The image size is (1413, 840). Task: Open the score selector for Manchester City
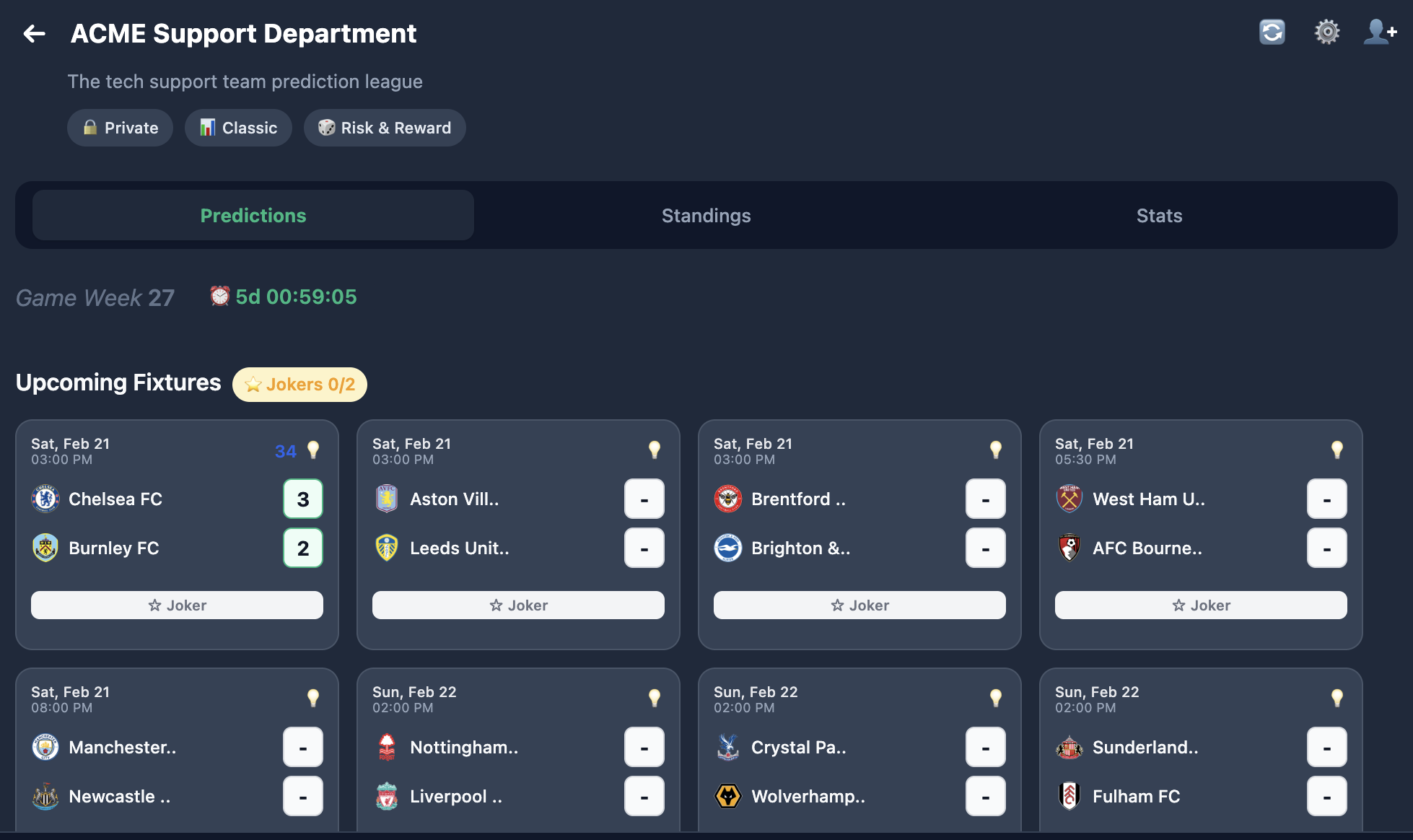[x=302, y=747]
